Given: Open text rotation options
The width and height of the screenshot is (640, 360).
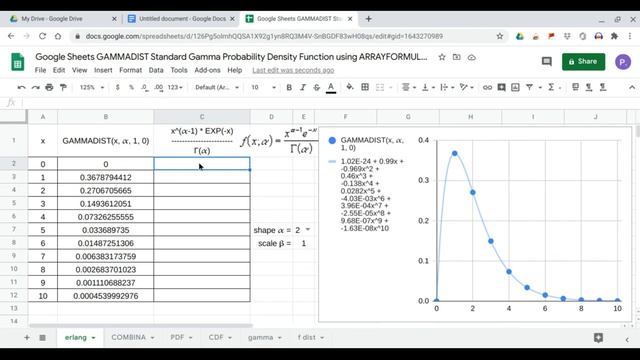Looking at the screenshot, I should (x=466, y=87).
